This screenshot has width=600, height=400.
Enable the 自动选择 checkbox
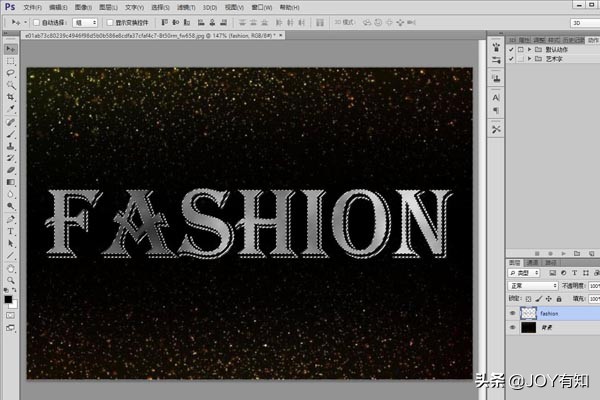pos(37,21)
